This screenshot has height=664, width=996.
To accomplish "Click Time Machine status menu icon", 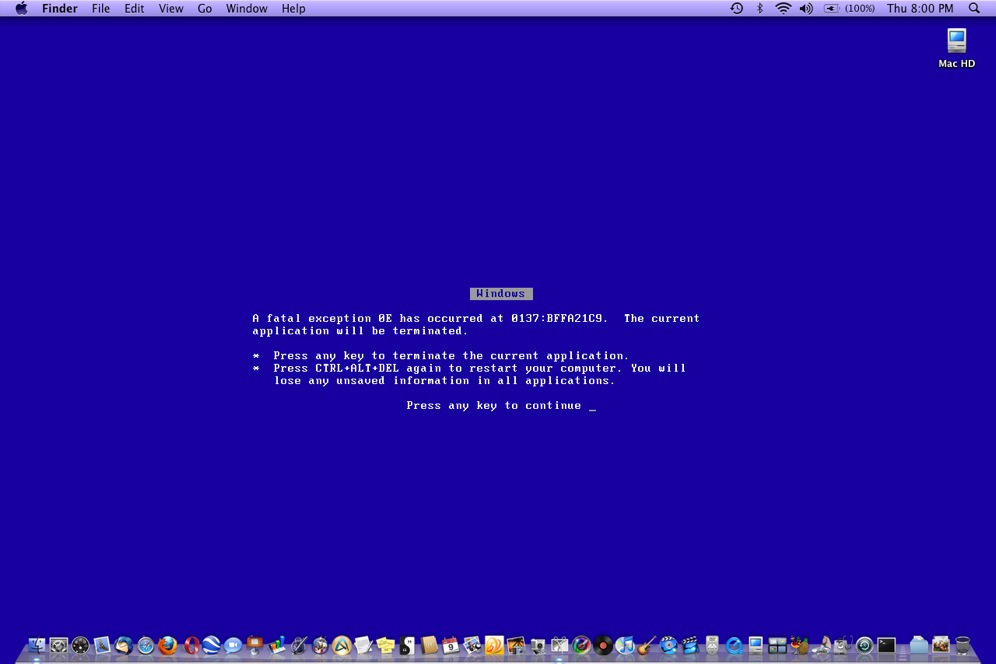I will 736,8.
